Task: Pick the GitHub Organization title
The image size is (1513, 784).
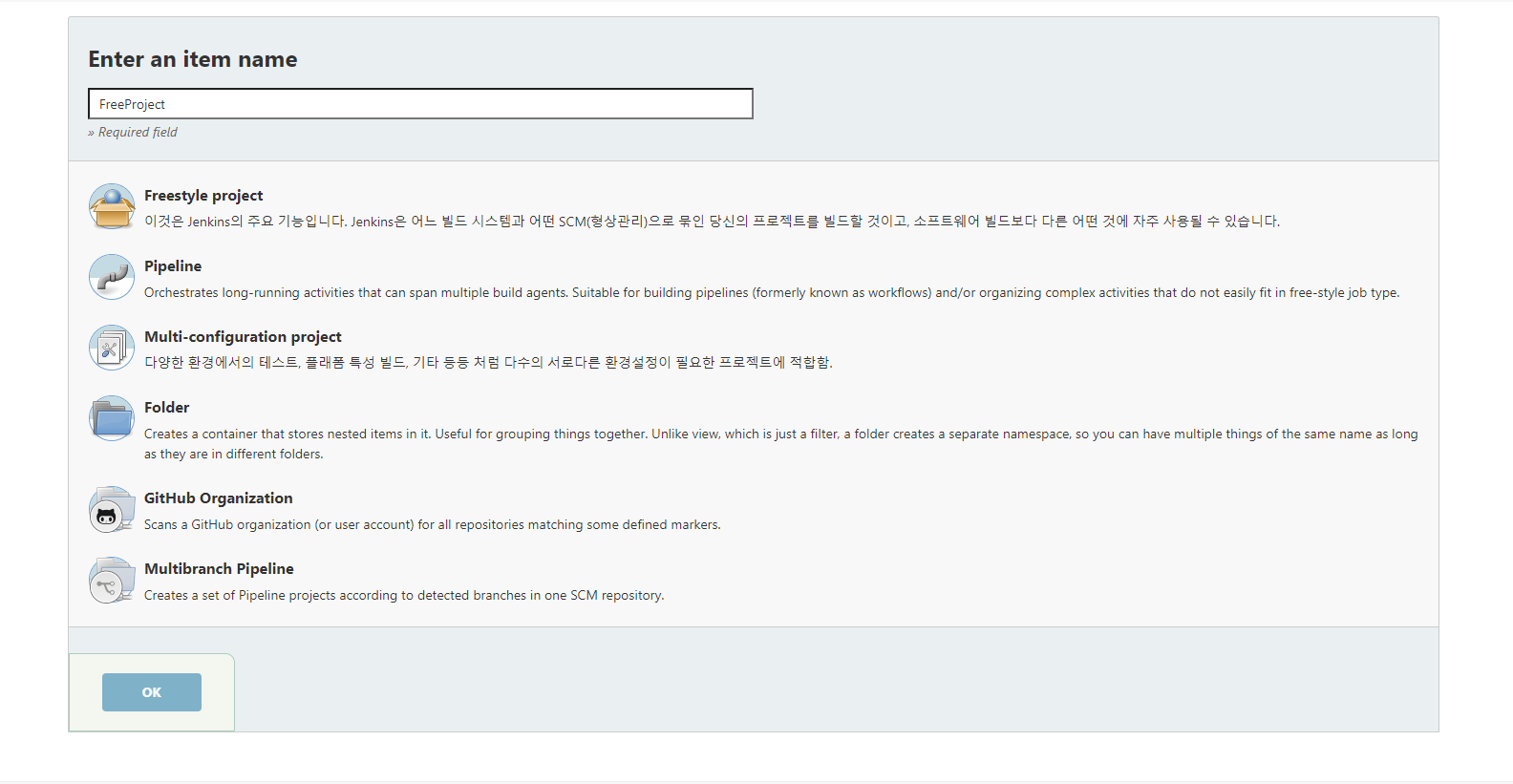Action: click(219, 498)
